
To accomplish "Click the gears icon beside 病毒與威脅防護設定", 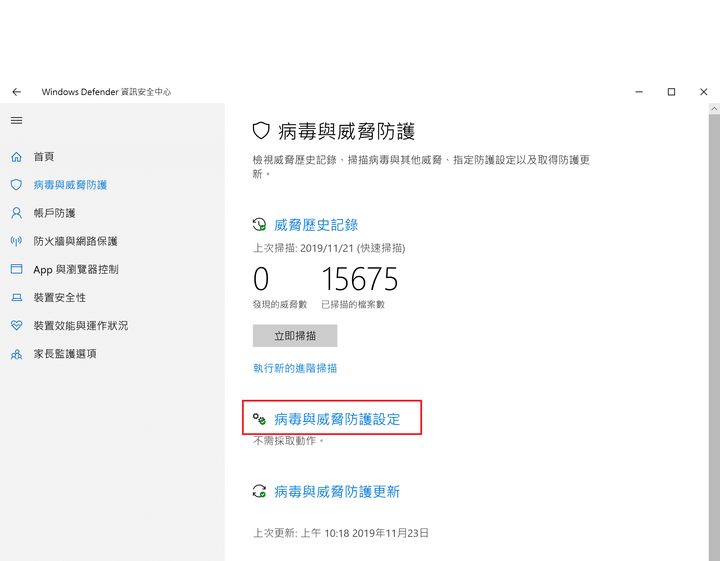I will (x=259, y=419).
